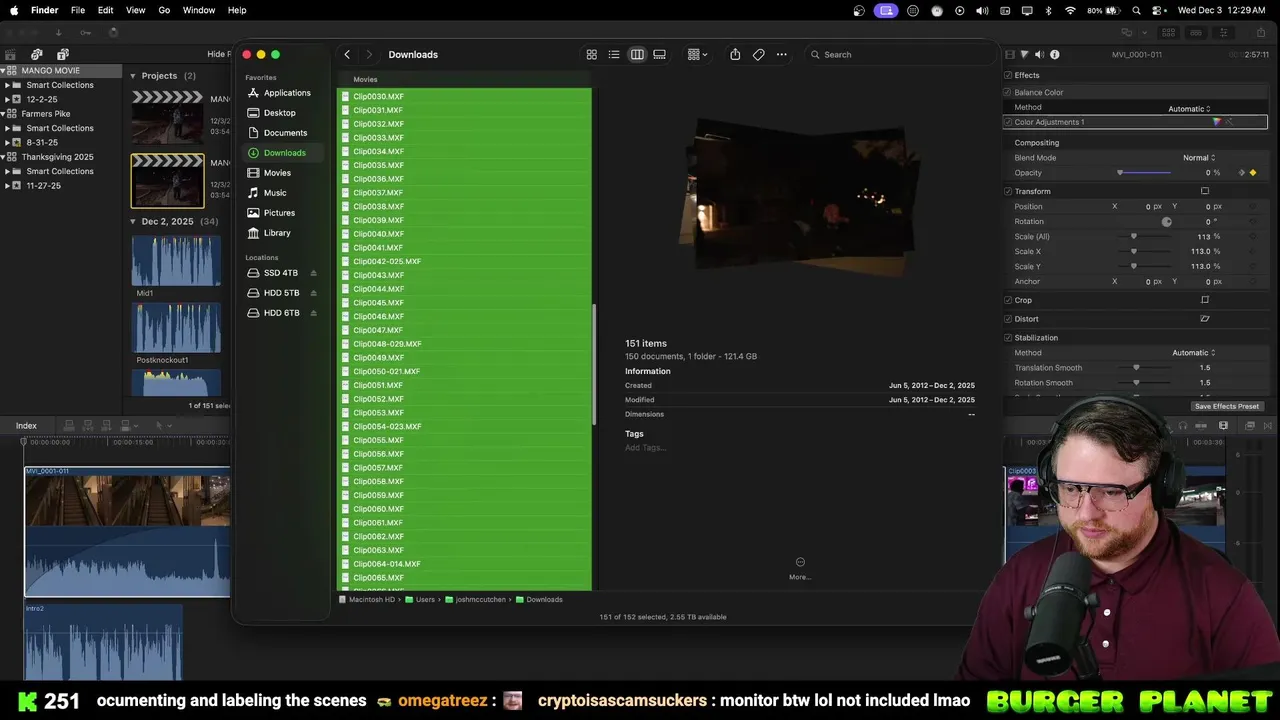Viewport: 1280px width, 720px height.
Task: Open the File menu
Action: [78, 10]
